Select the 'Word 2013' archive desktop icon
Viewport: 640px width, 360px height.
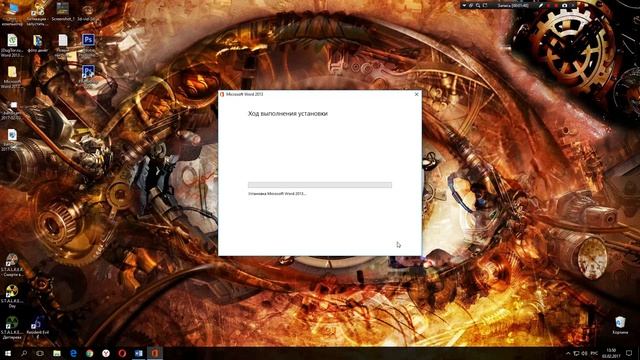12,45
